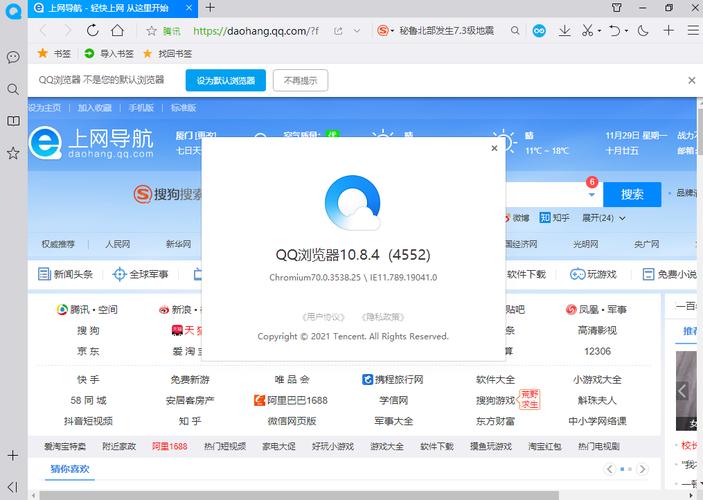Open the 用户协议 link in dialog
The height and width of the screenshot is (500, 703).
click(323, 317)
